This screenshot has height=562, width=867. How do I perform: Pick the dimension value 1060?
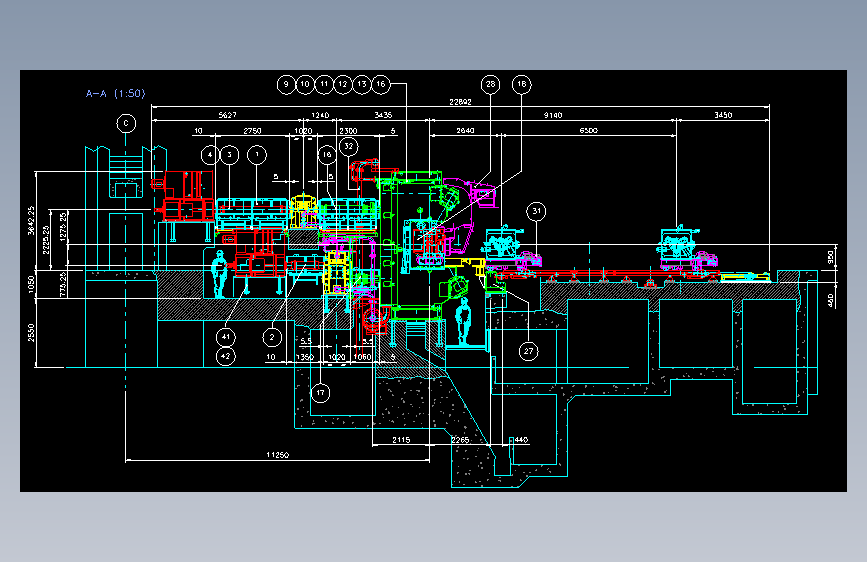click(x=362, y=357)
